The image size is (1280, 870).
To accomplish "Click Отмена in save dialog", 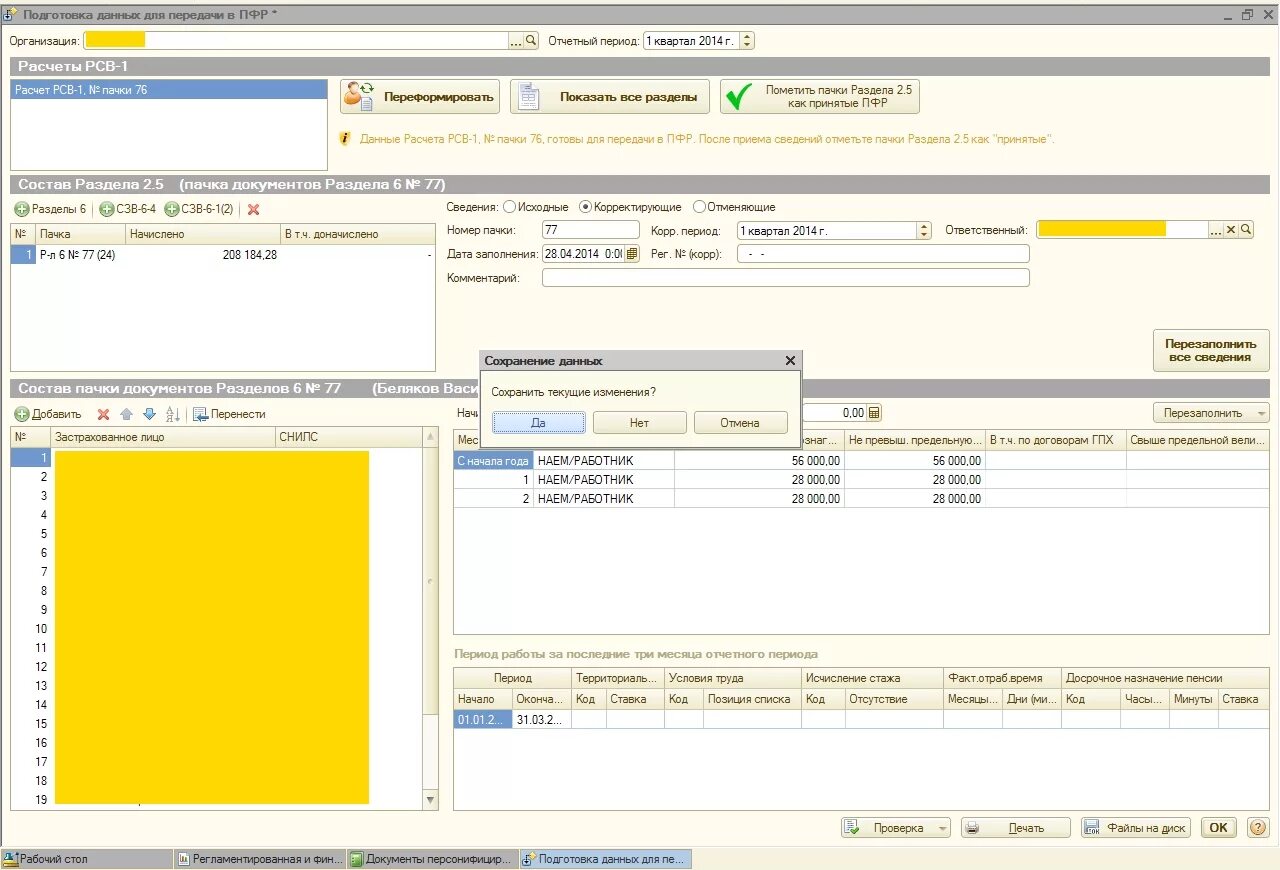I will pyautogui.click(x=740, y=423).
